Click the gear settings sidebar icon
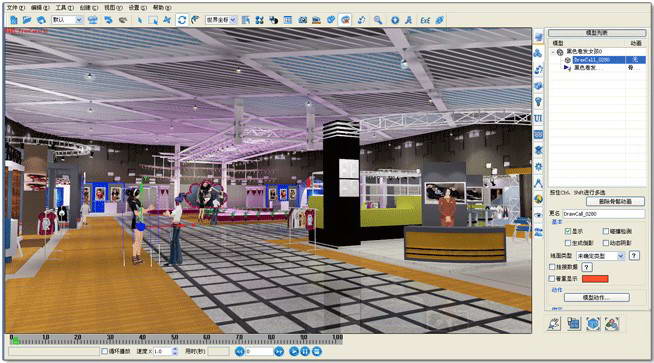The height and width of the screenshot is (363, 654). tap(538, 166)
